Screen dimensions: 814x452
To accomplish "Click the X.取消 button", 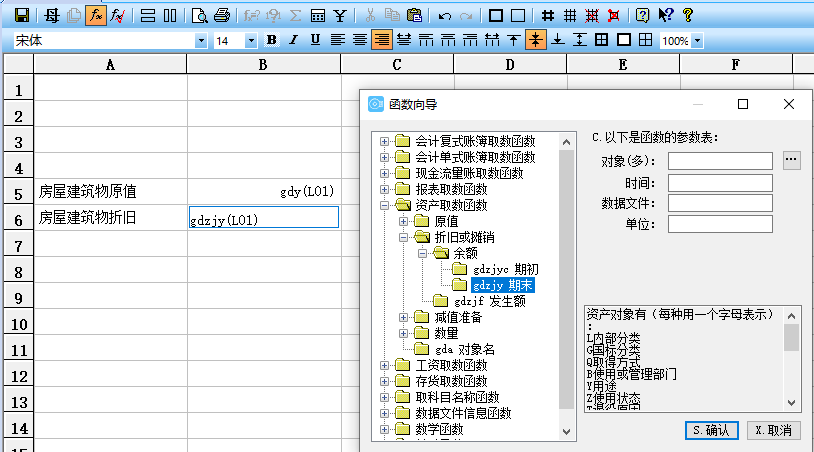I will click(x=774, y=429).
